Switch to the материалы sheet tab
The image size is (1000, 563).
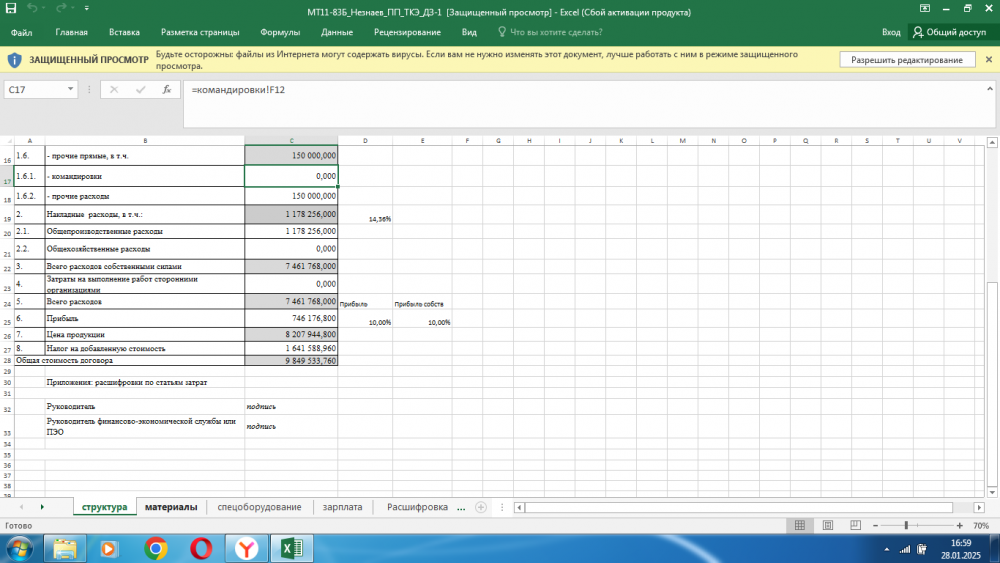(170, 507)
